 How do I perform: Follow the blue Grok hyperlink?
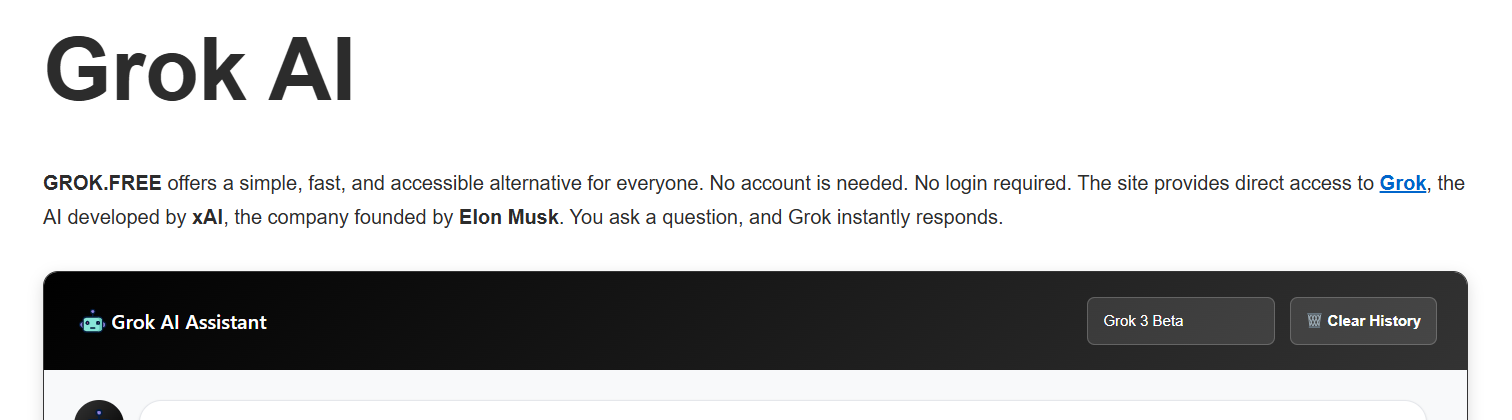click(x=1402, y=183)
